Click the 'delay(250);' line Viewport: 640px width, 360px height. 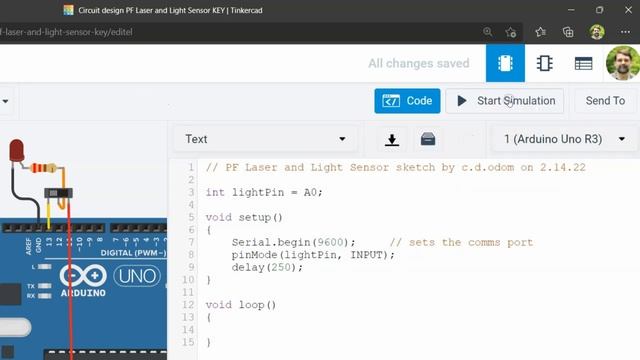pyautogui.click(x=267, y=268)
